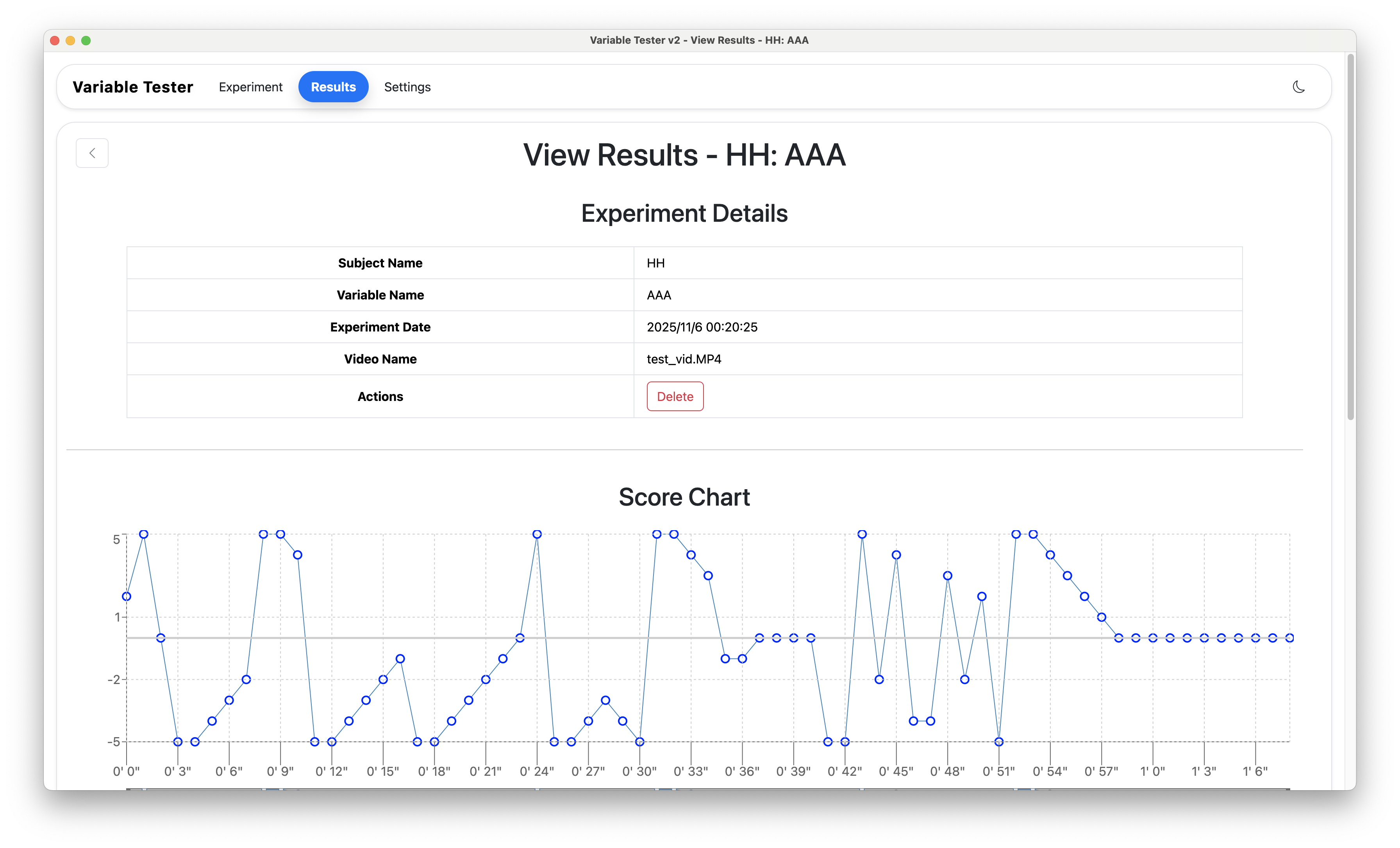
Task: Click the y-axis label -2
Action: [114, 679]
